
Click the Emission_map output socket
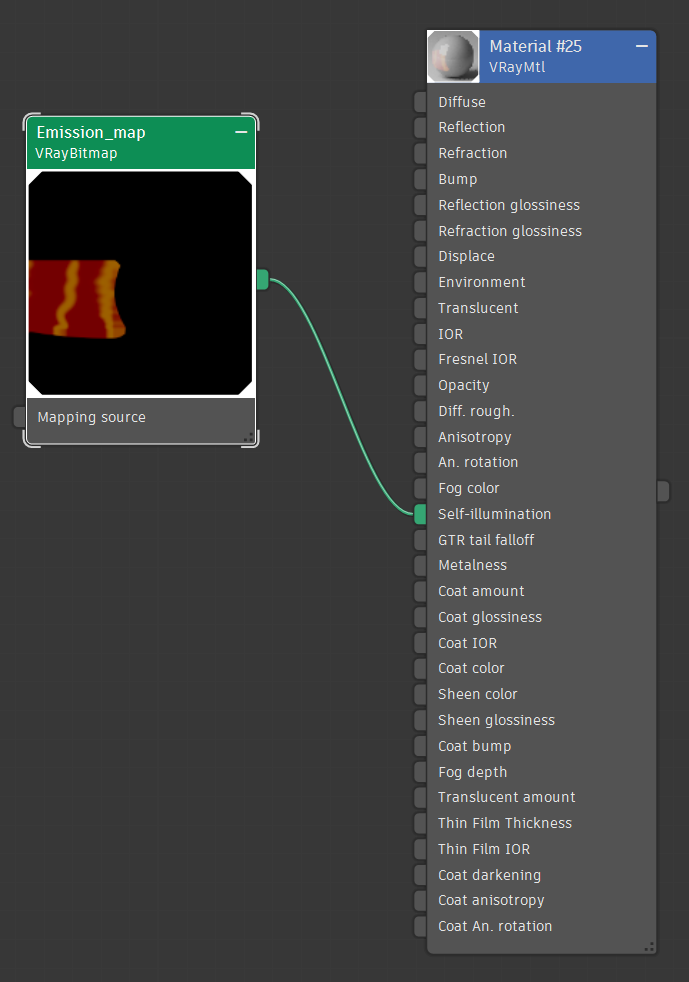click(262, 280)
